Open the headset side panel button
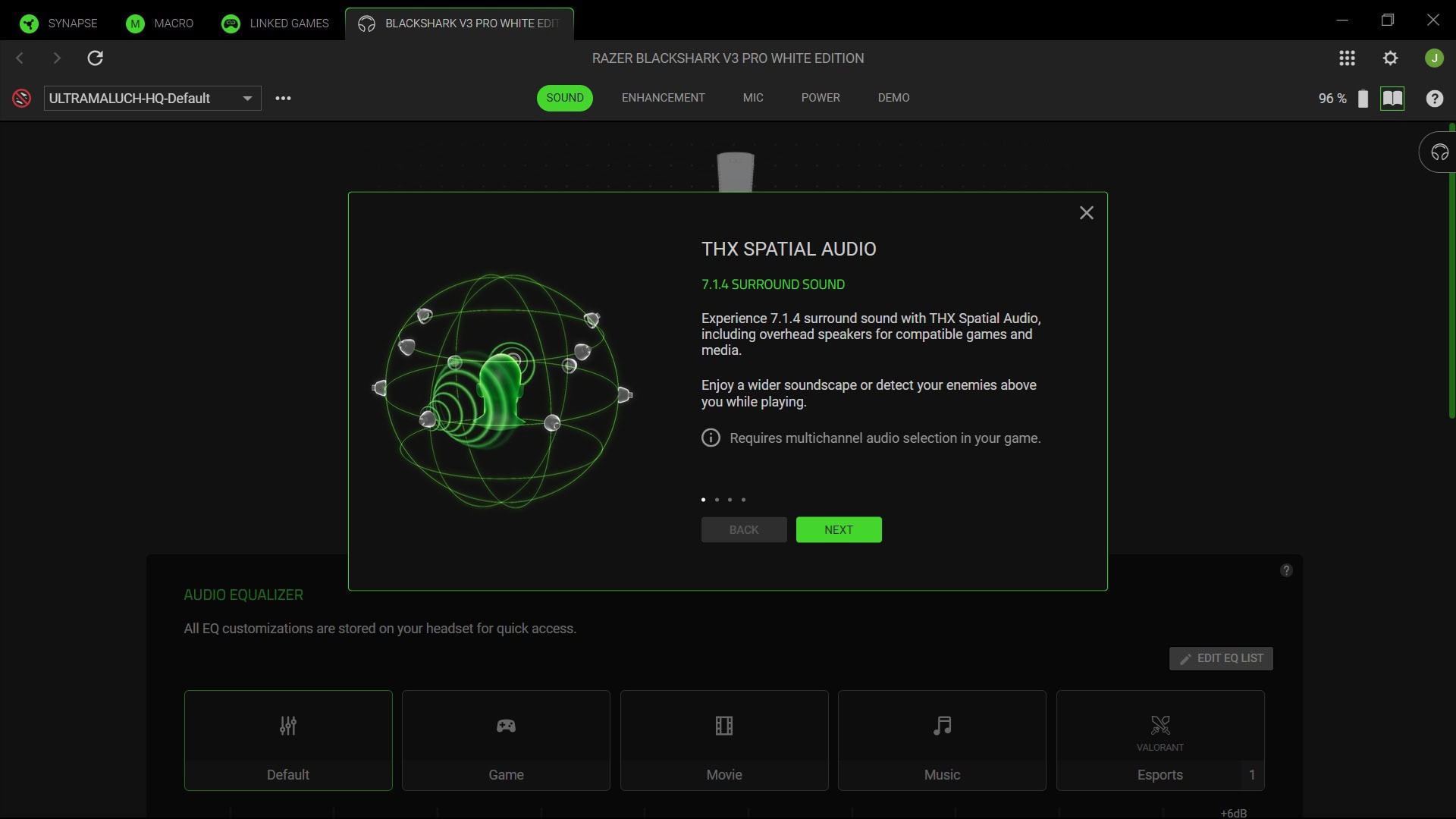Image resolution: width=1456 pixels, height=819 pixels. 1439,152
